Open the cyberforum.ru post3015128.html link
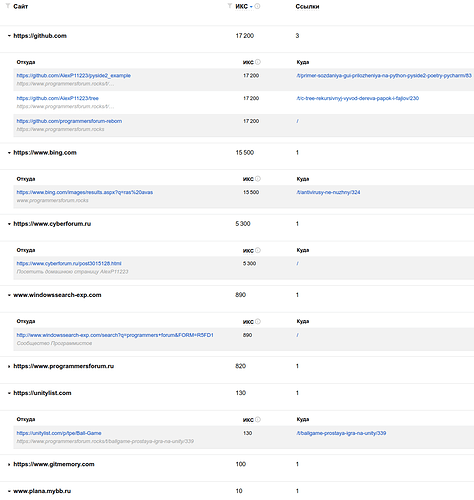Image resolution: width=474 pixels, height=500 pixels. click(69, 264)
